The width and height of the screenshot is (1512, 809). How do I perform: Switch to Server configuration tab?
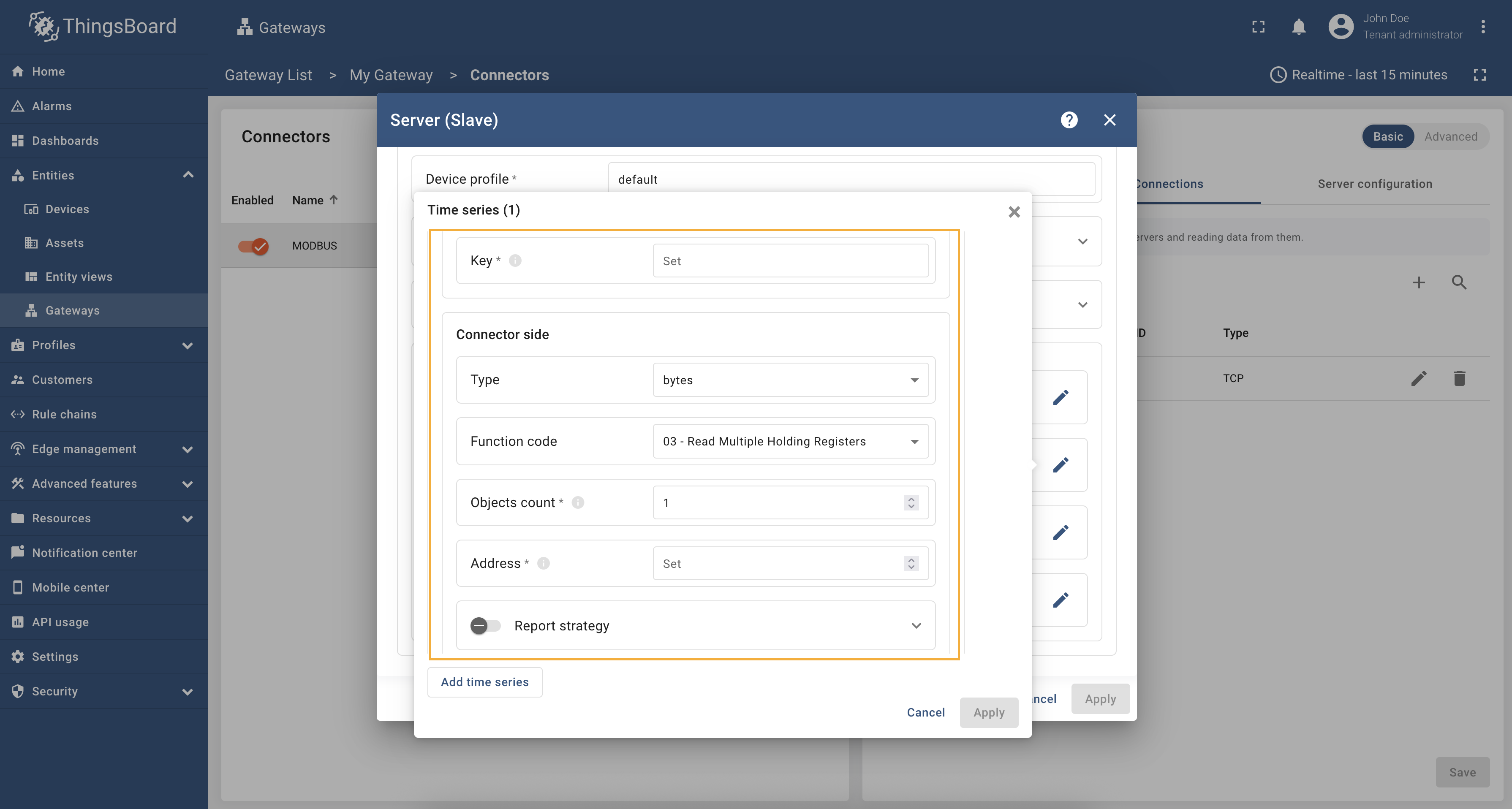1375,184
